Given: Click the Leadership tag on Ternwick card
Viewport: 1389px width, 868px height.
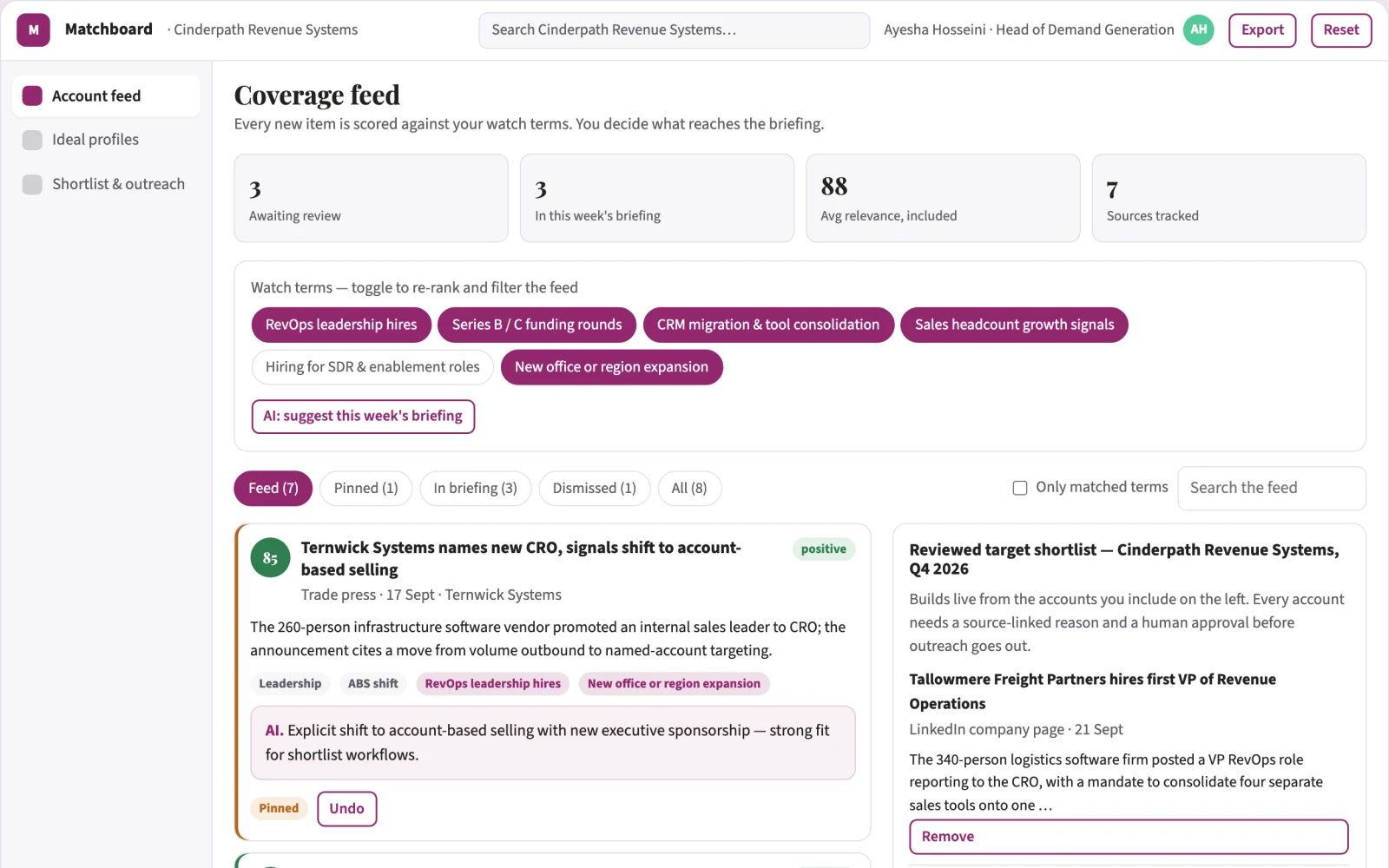Looking at the screenshot, I should click(290, 684).
